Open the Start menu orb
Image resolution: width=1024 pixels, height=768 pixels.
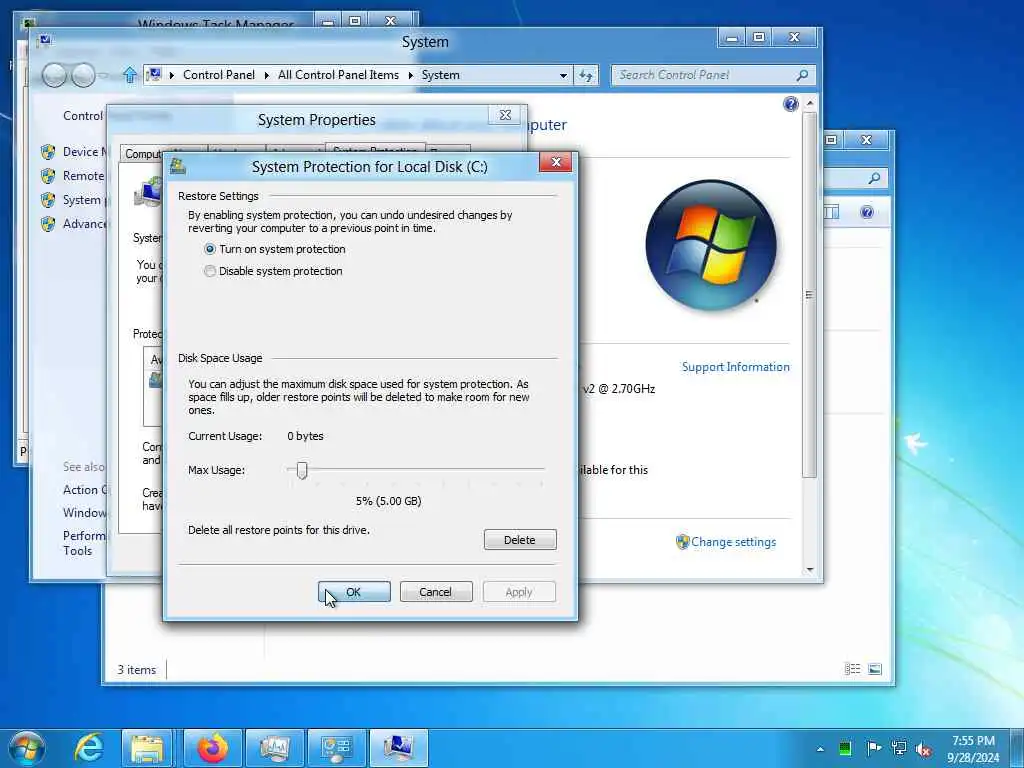[x=27, y=748]
